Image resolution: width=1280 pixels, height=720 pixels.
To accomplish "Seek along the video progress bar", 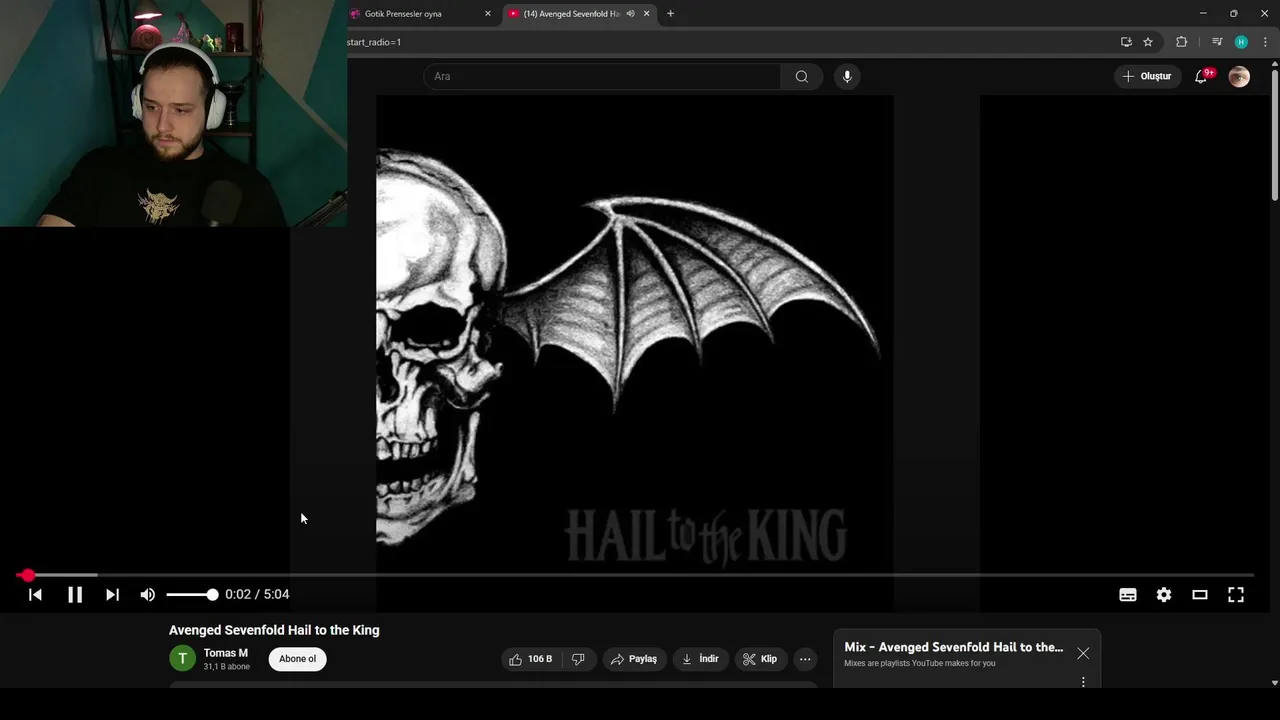I will [x=636, y=575].
